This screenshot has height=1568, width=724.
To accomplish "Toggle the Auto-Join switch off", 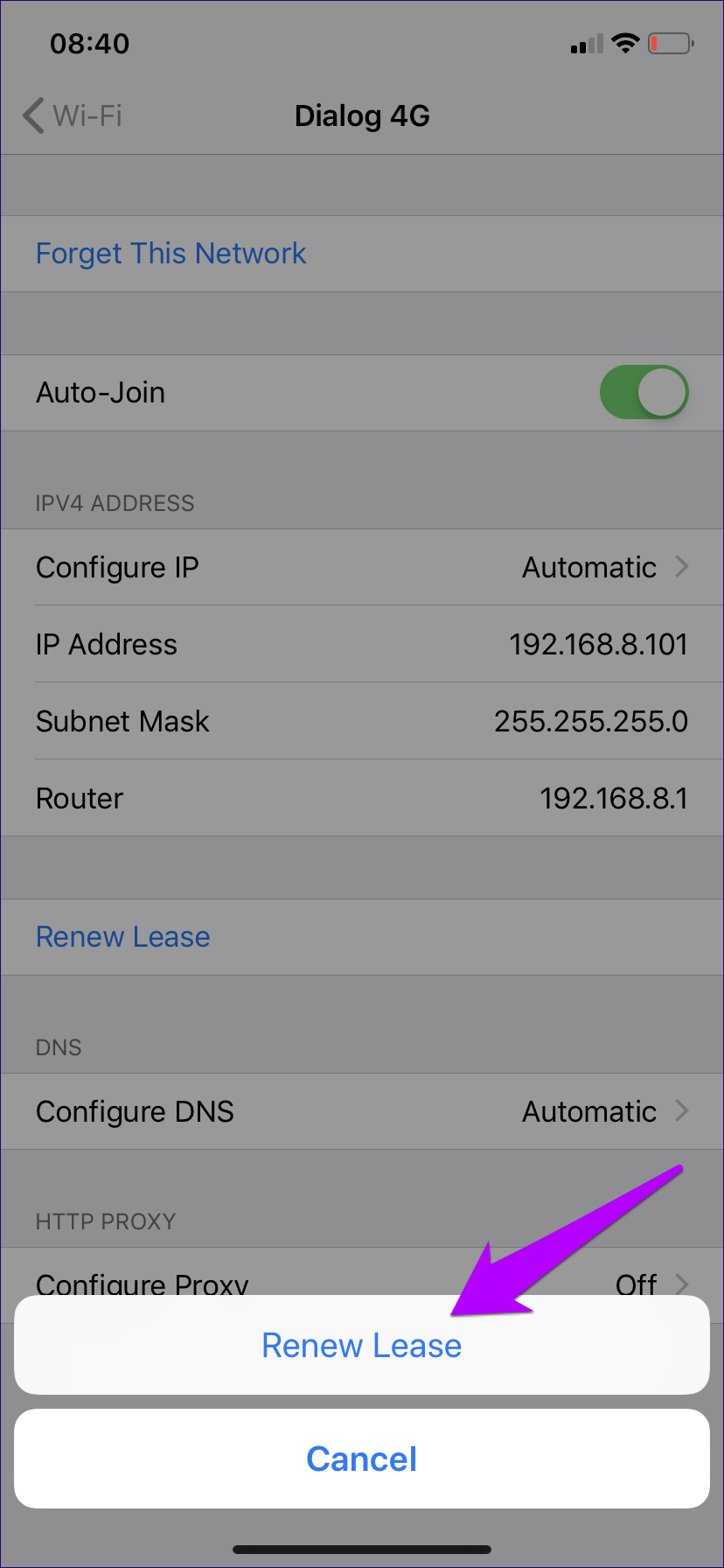I will pyautogui.click(x=644, y=392).
